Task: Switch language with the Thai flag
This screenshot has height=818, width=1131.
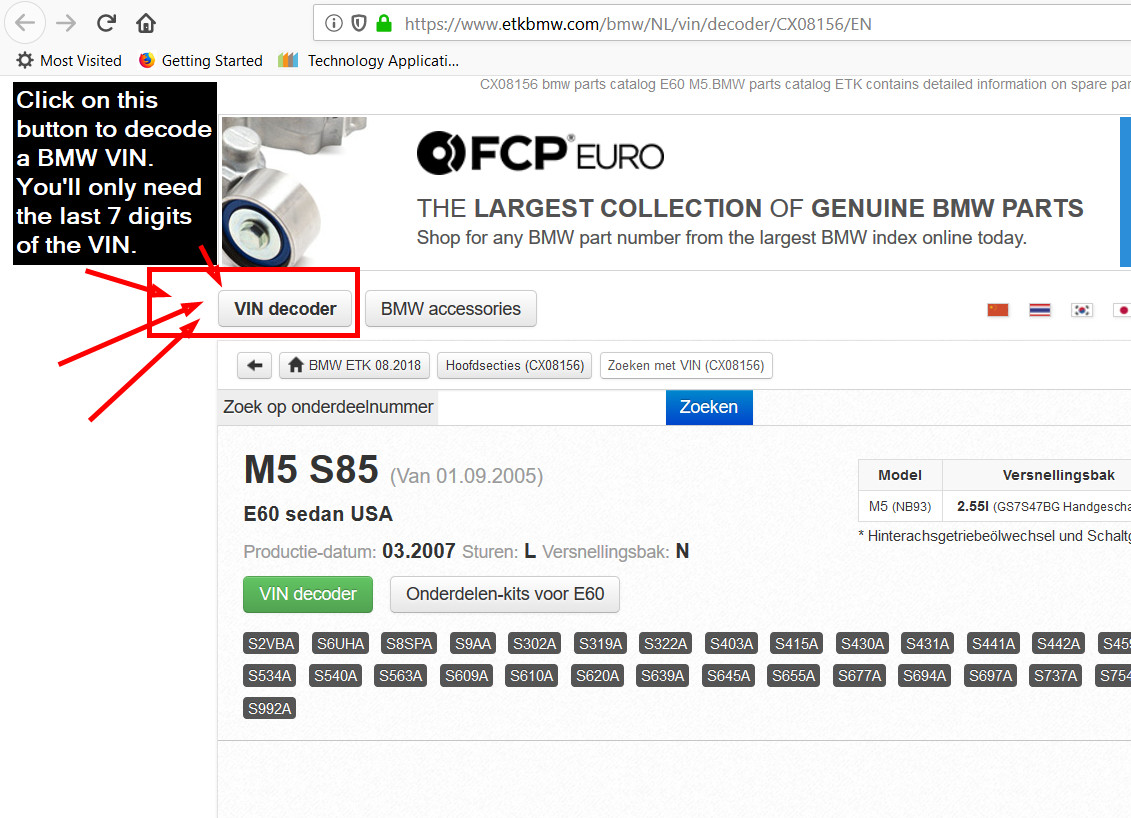Action: click(1039, 310)
